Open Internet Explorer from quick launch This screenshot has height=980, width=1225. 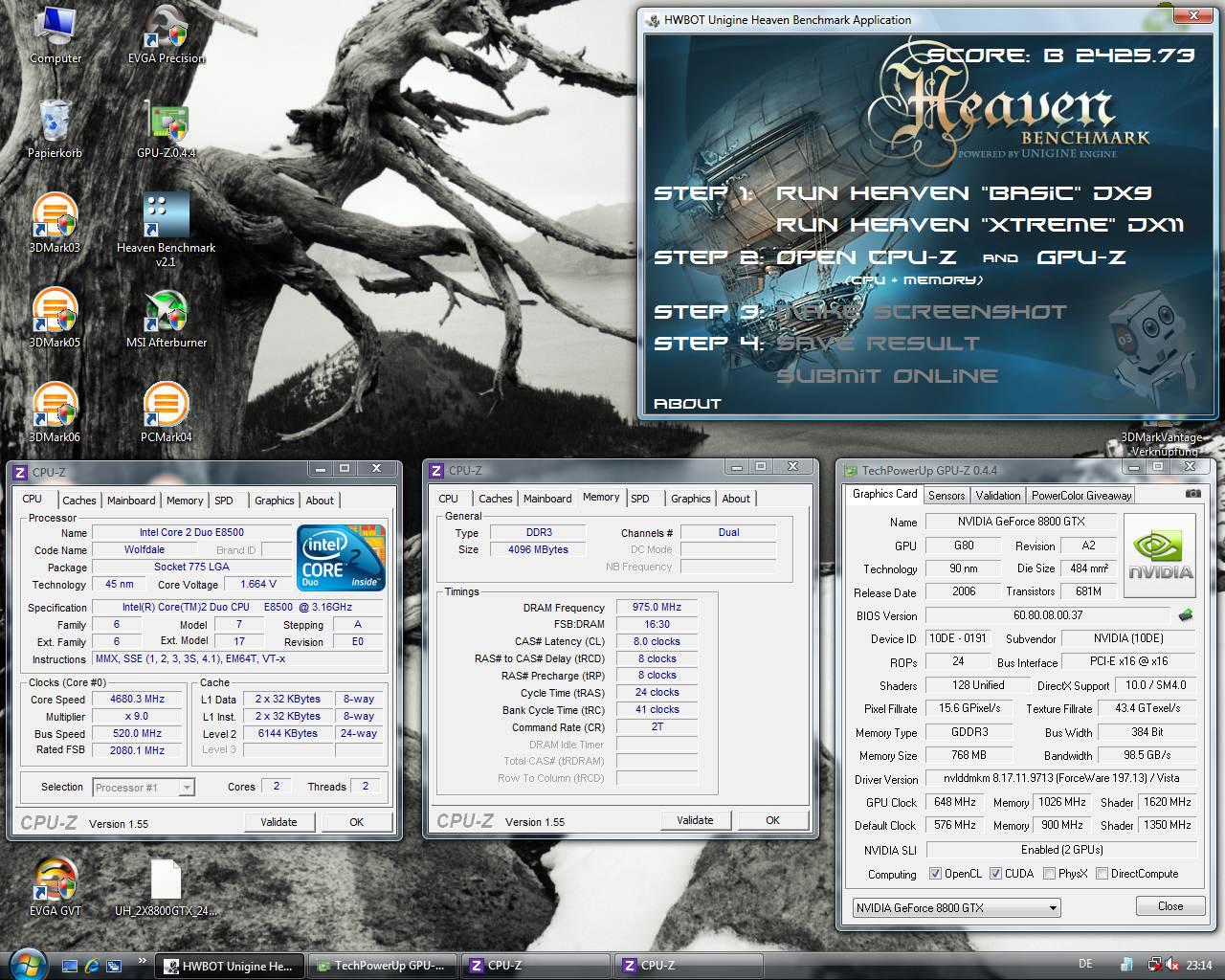point(92,966)
